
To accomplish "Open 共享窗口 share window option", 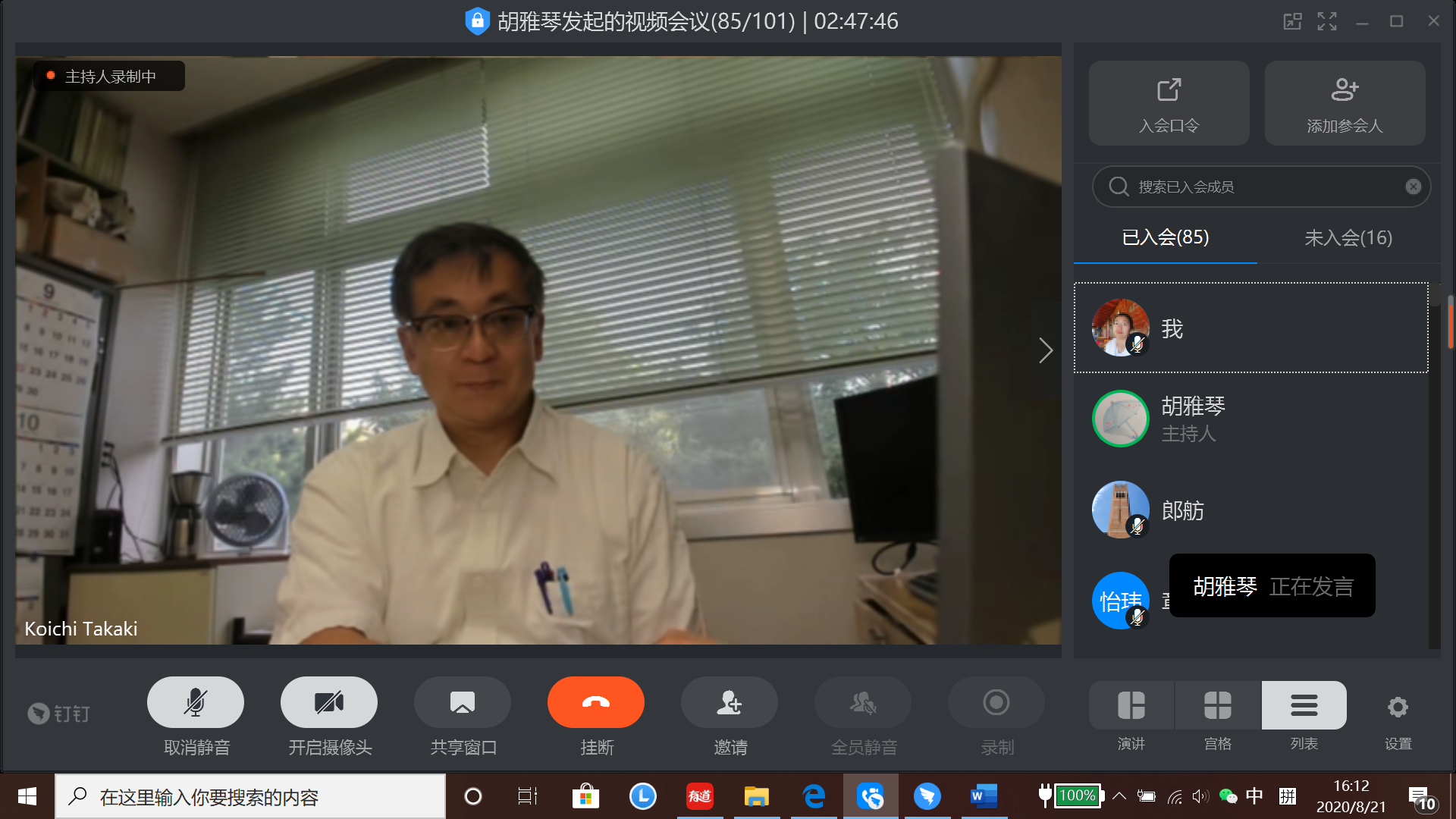I will [x=462, y=702].
